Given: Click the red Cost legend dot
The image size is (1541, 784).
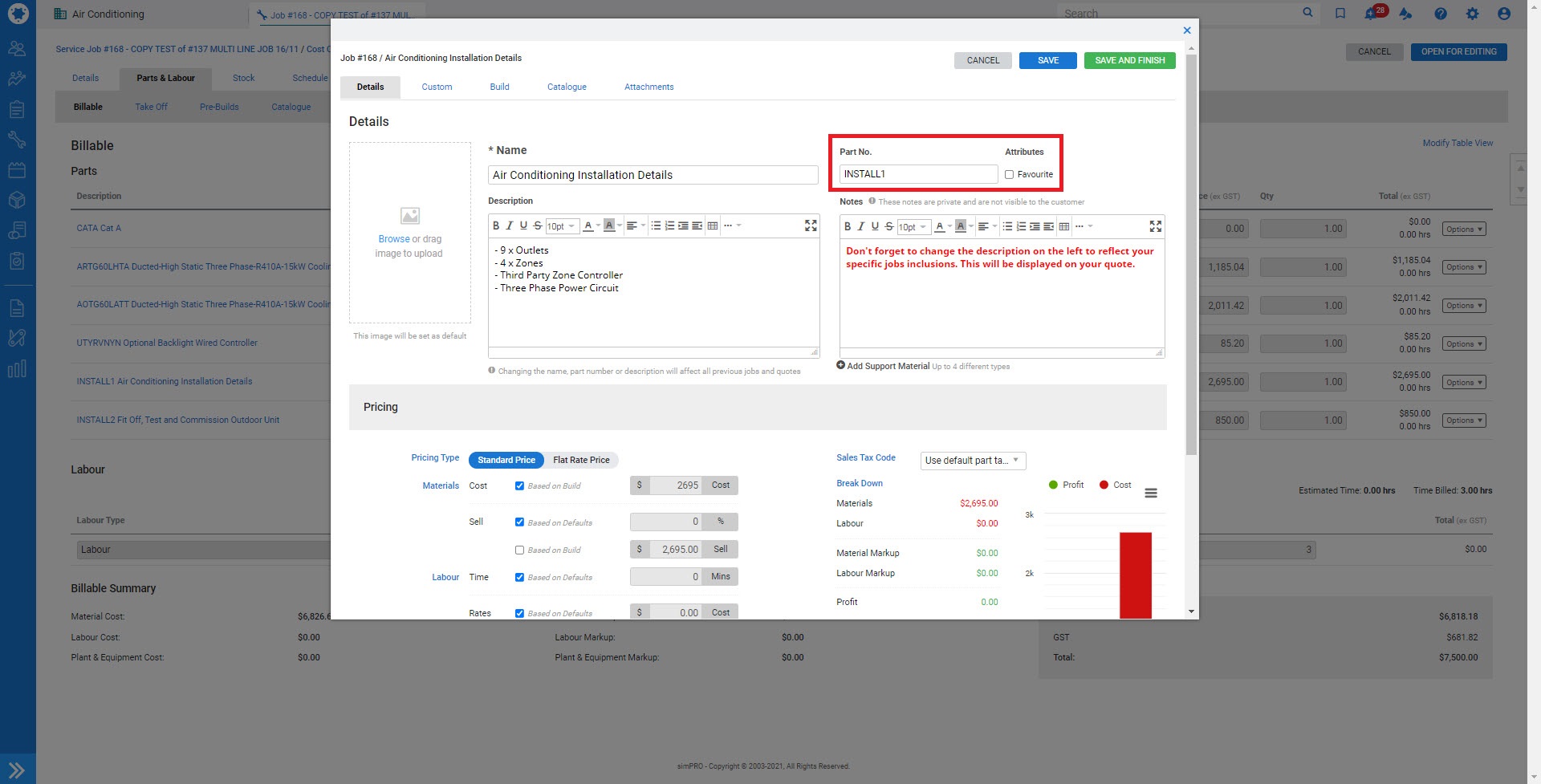Looking at the screenshot, I should pos(1104,485).
